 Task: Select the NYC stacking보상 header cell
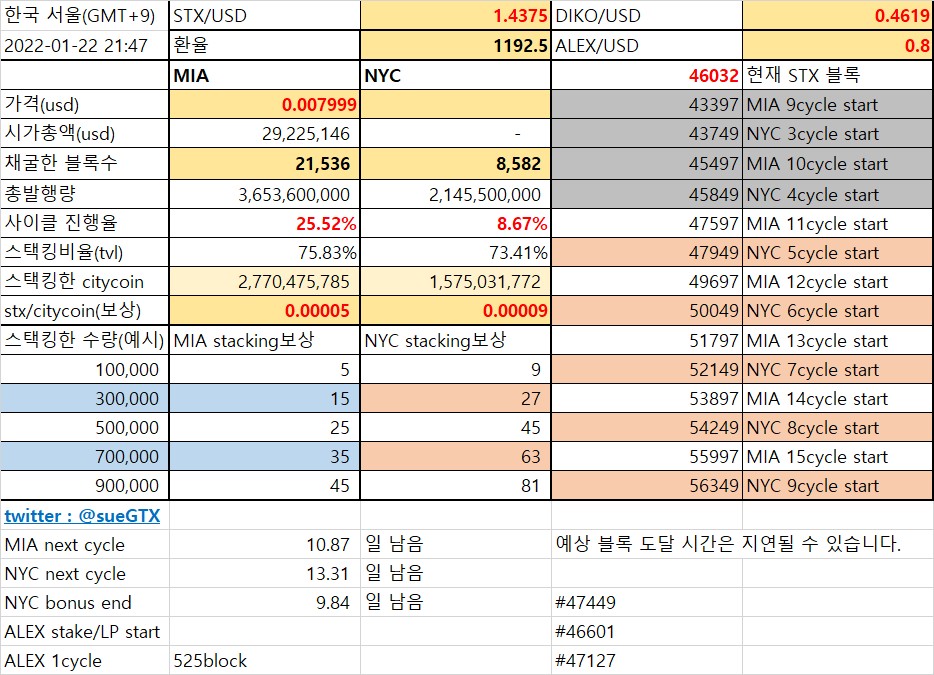coord(456,341)
